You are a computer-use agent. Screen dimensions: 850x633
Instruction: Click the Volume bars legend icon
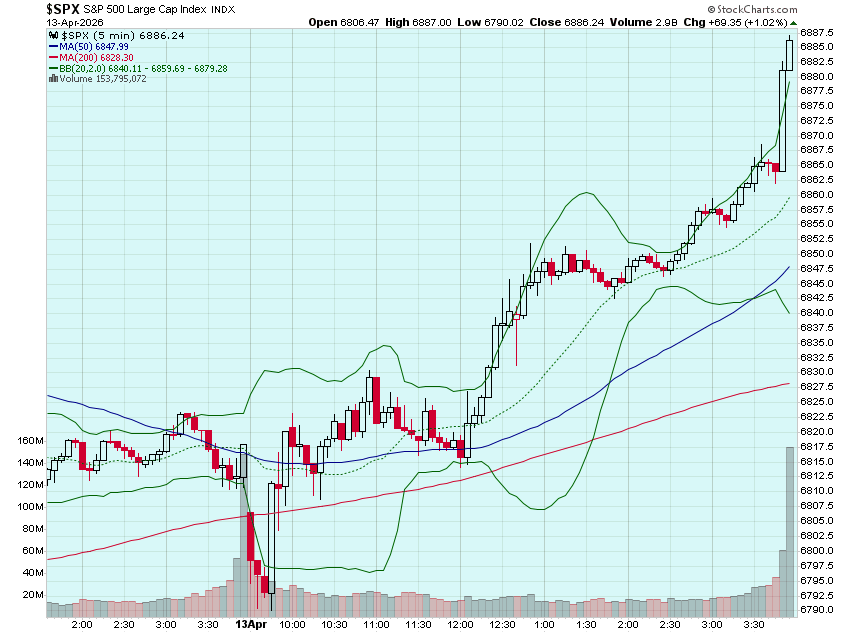pyautogui.click(x=52, y=79)
